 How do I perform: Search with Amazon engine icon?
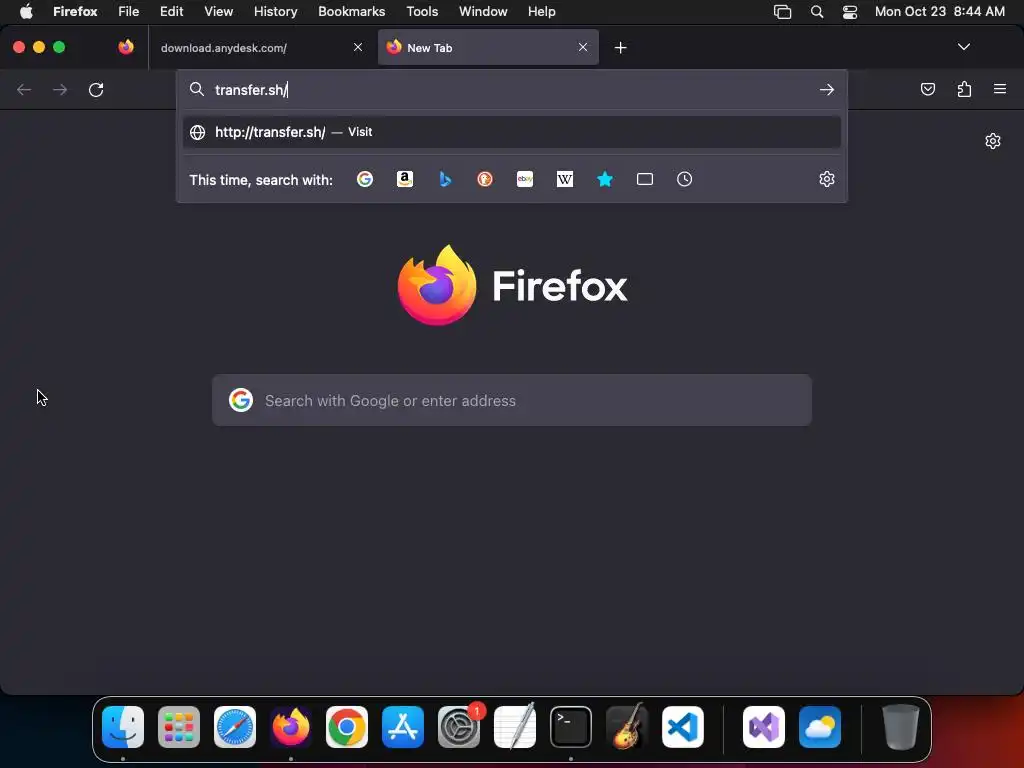(405, 179)
